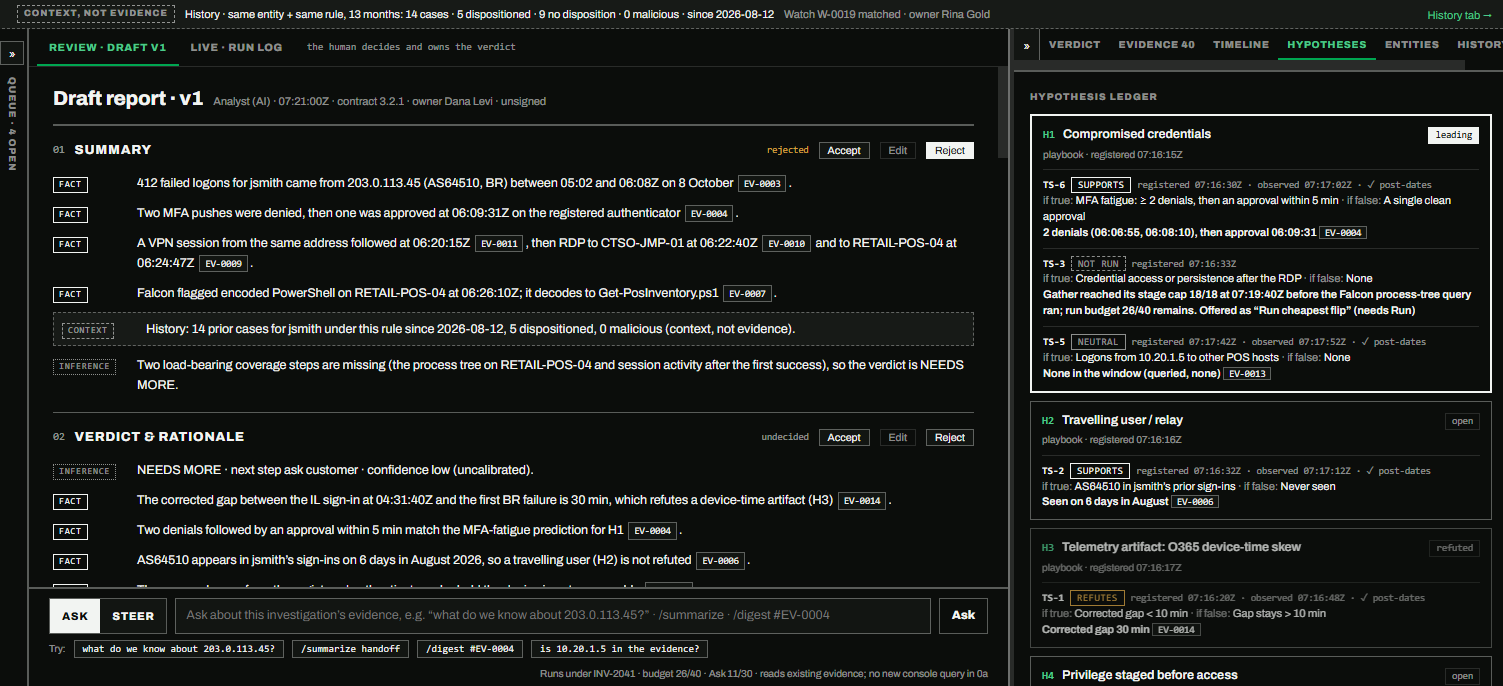Viewport: 1503px width, 686px height.
Task: Select the H3 Telemetry artifact hypothesis
Action: point(1181,547)
